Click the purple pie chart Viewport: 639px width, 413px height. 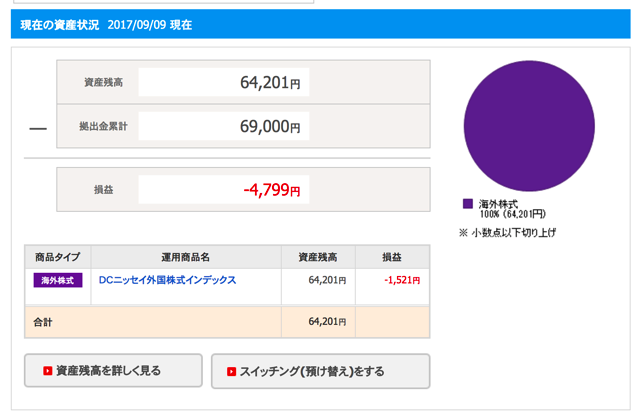click(x=529, y=126)
